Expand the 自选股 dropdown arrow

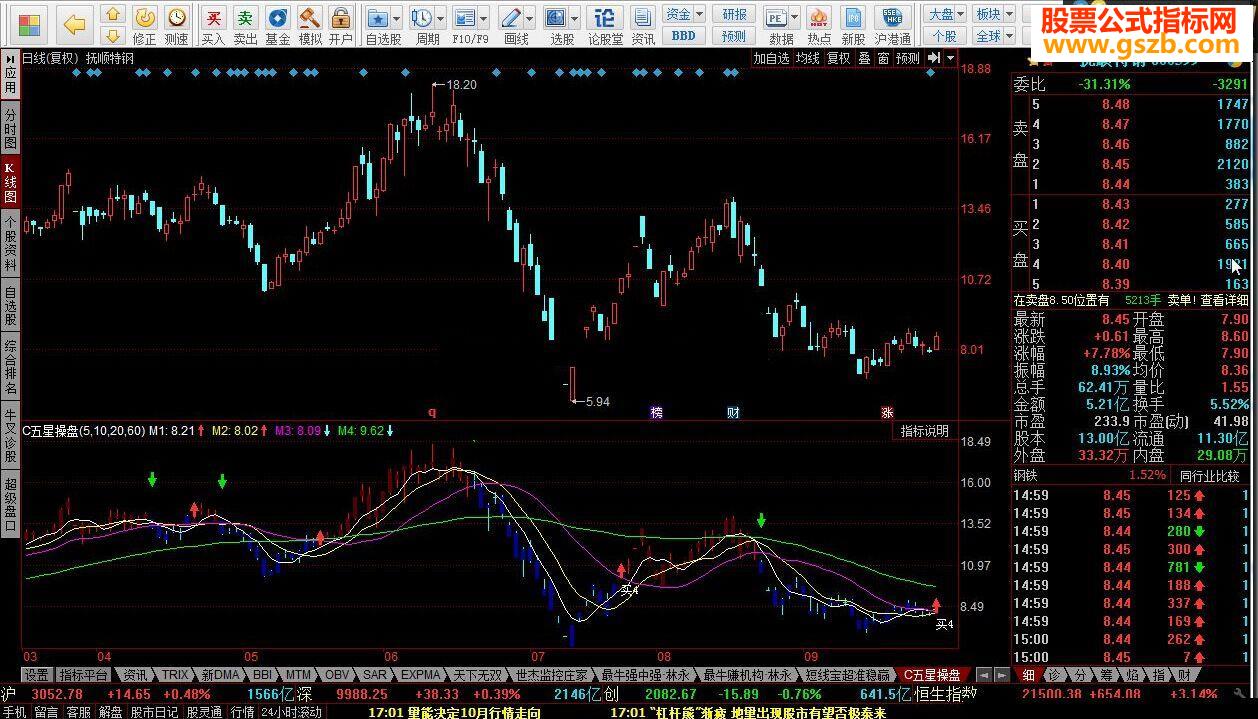tap(398, 18)
